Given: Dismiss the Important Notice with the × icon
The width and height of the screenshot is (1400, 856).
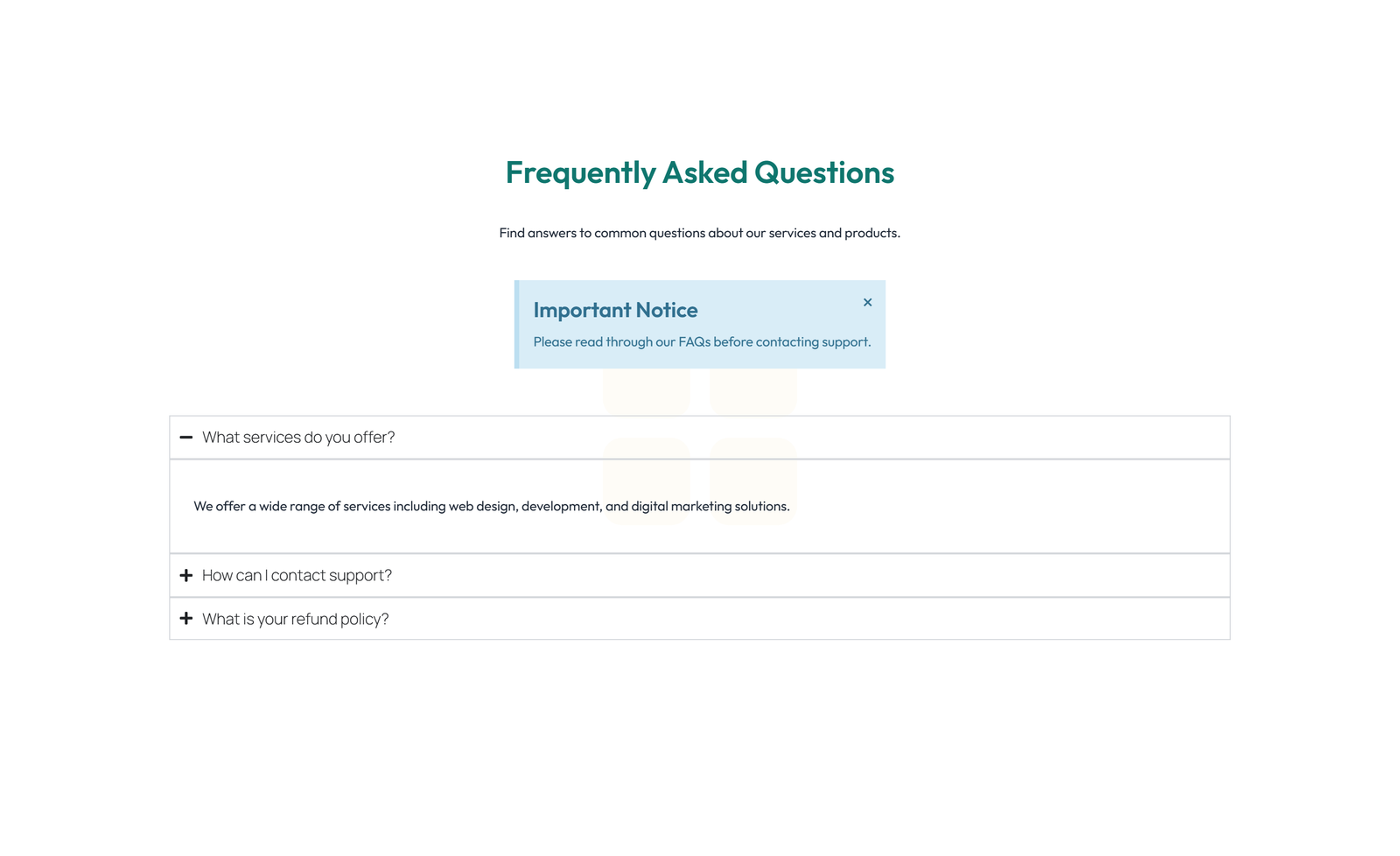Looking at the screenshot, I should [867, 302].
